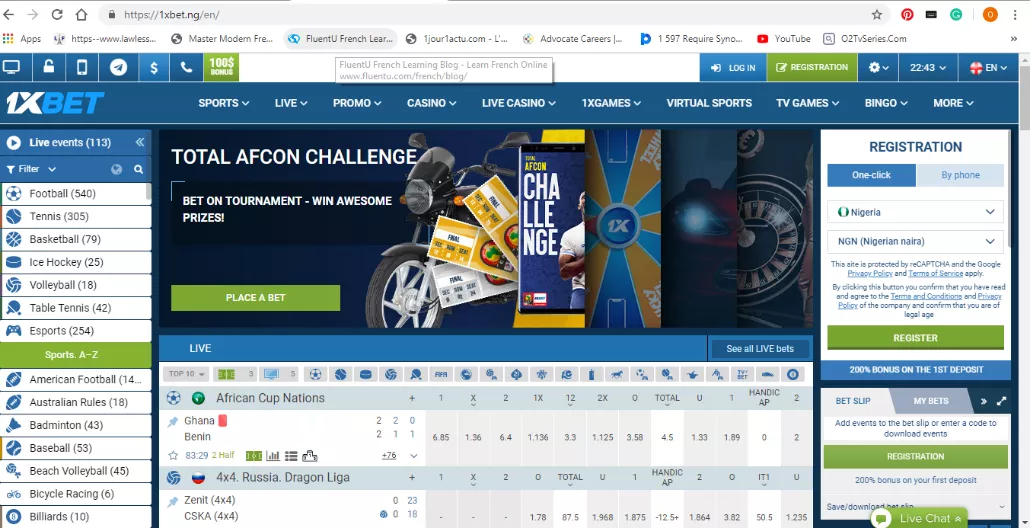
Task: Favorite the Ghana vs Benin match star
Action: [173, 455]
